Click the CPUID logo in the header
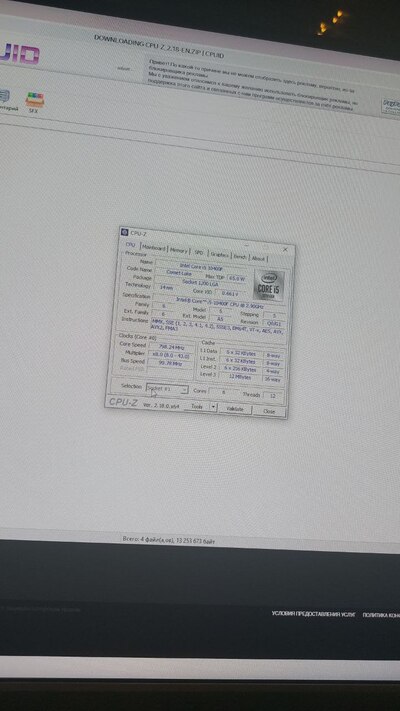The height and width of the screenshot is (711, 400). coord(19,55)
